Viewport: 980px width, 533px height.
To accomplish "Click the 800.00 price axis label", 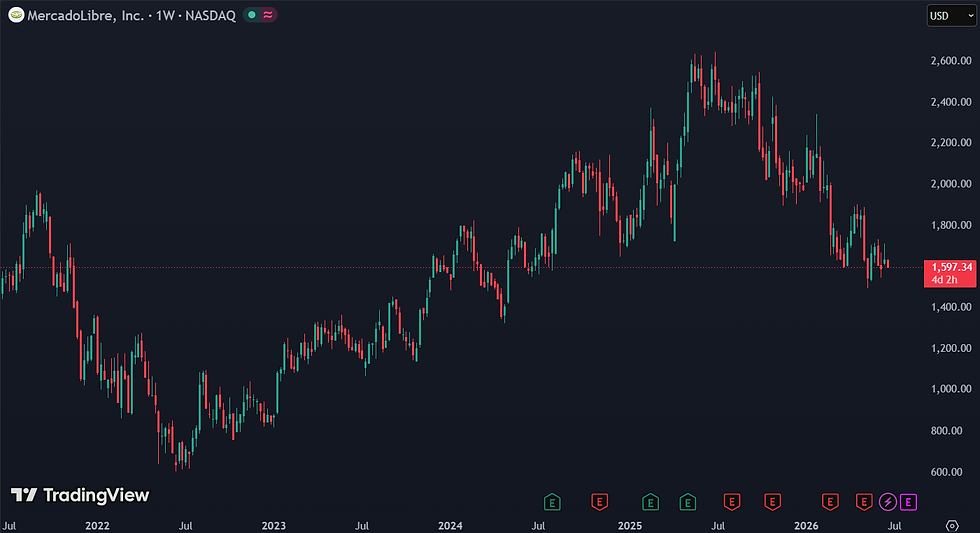I will (946, 431).
